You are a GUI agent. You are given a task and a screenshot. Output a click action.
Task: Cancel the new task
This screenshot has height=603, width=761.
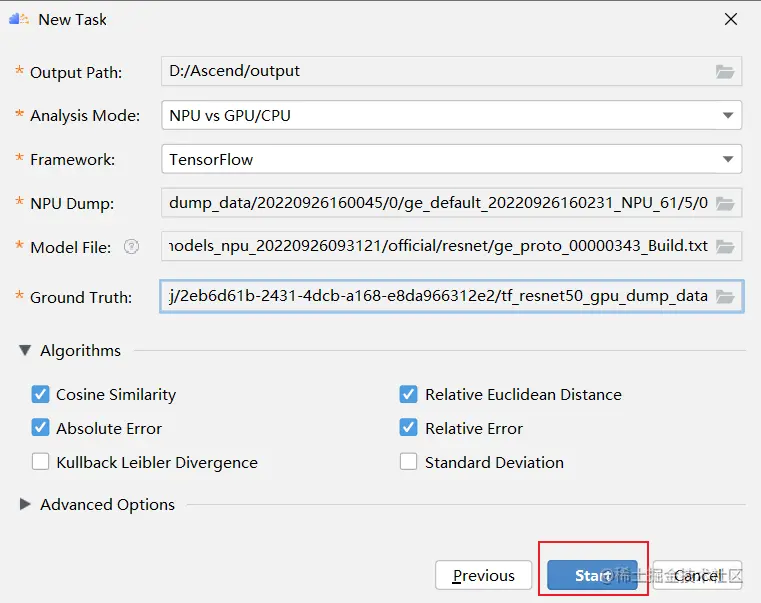tap(697, 575)
